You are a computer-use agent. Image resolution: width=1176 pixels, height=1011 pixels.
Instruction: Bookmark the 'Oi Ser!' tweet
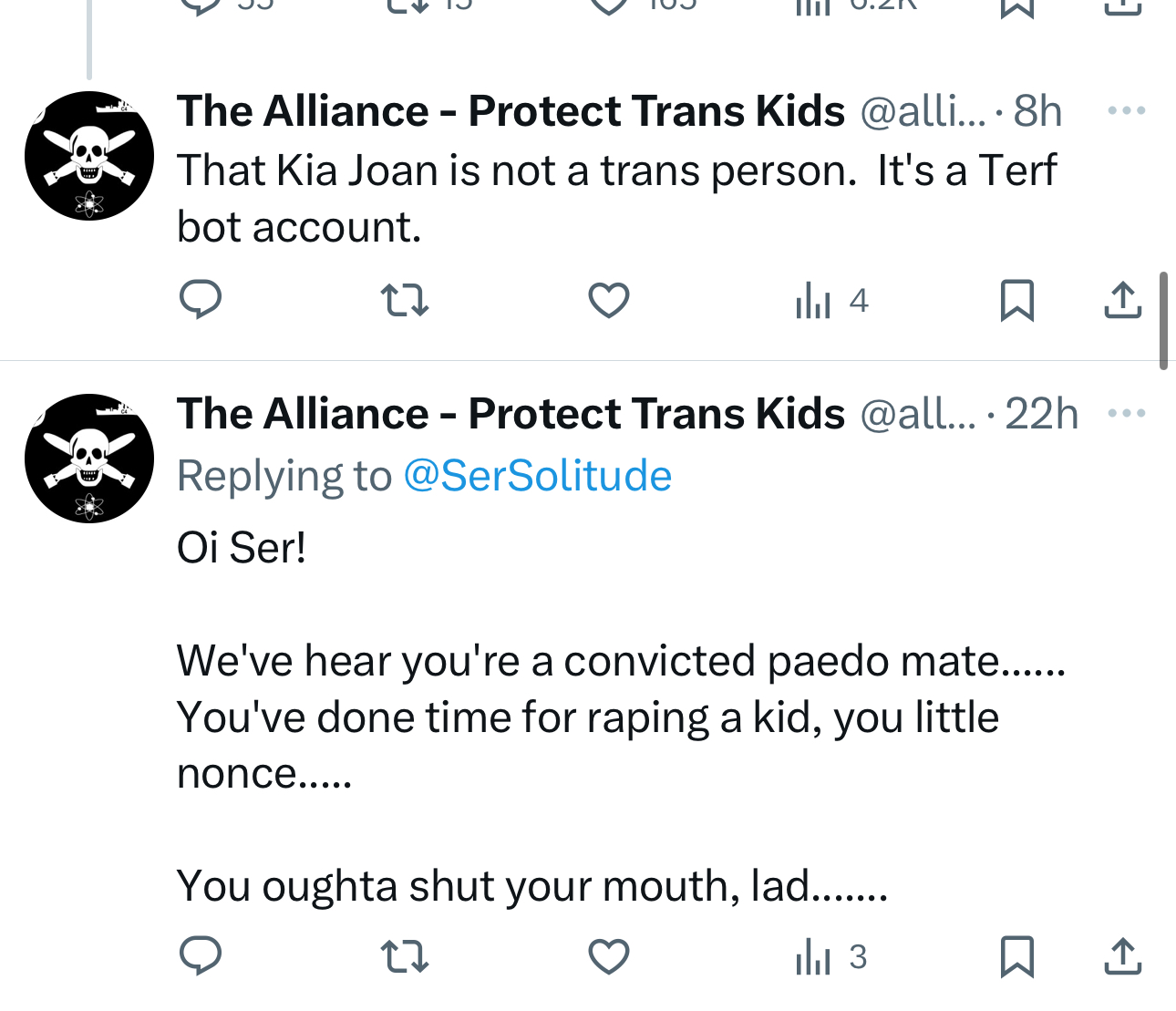1016,956
